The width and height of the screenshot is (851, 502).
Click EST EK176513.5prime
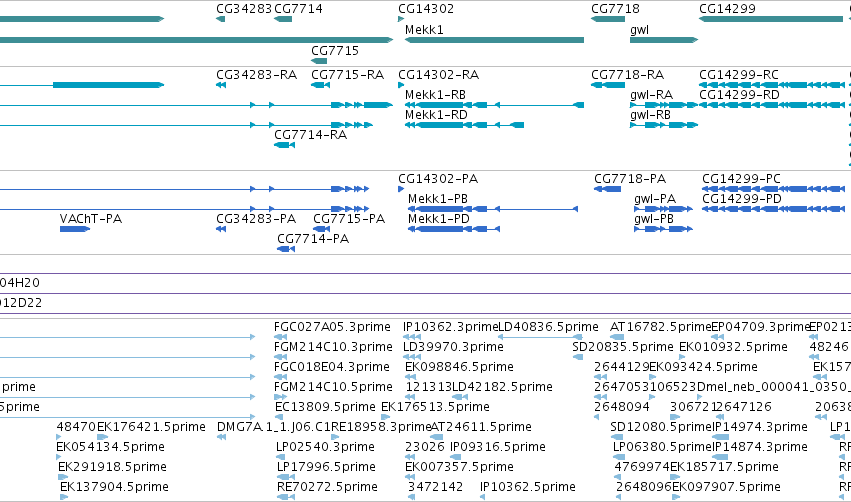[435, 408]
